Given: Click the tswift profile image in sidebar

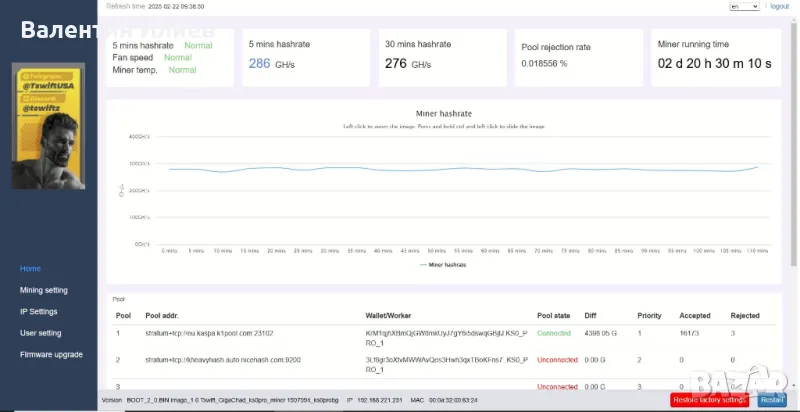Looking at the screenshot, I should tap(48, 126).
